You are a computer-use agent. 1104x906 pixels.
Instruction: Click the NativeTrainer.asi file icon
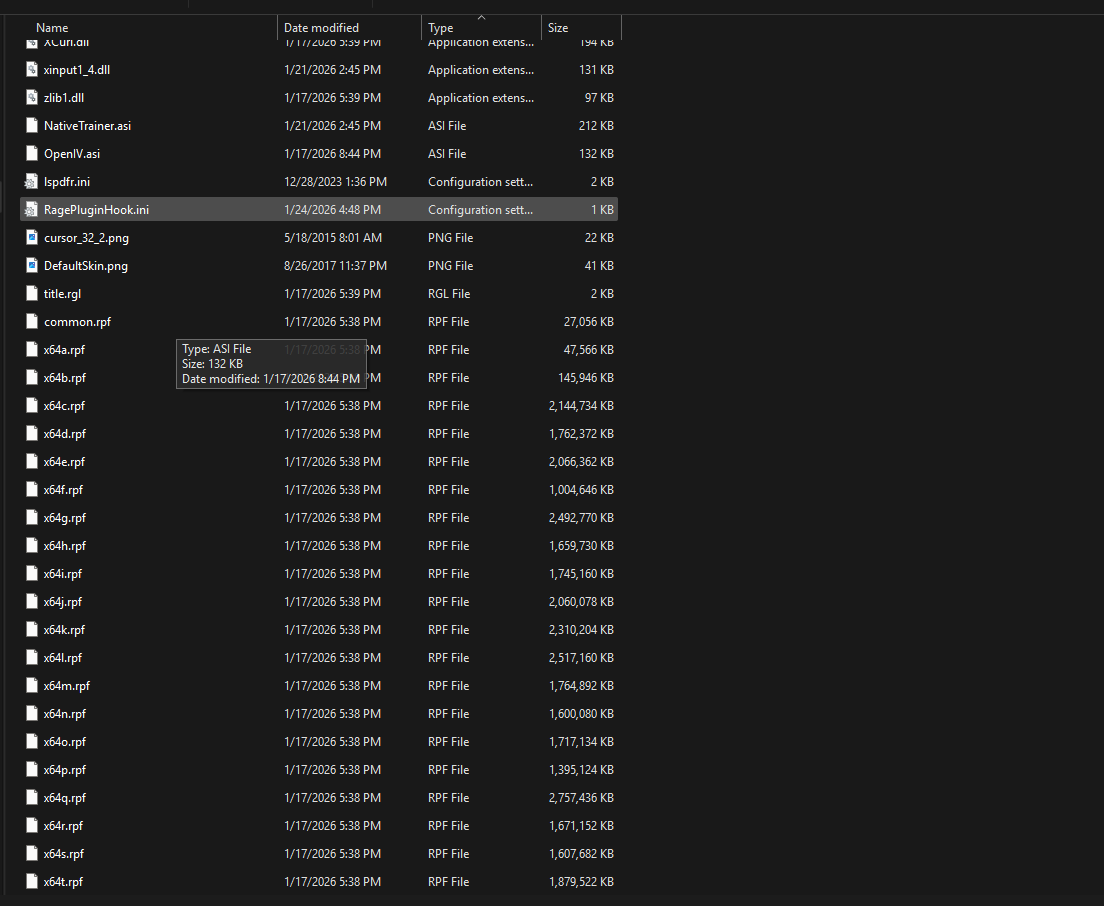pyautogui.click(x=32, y=125)
